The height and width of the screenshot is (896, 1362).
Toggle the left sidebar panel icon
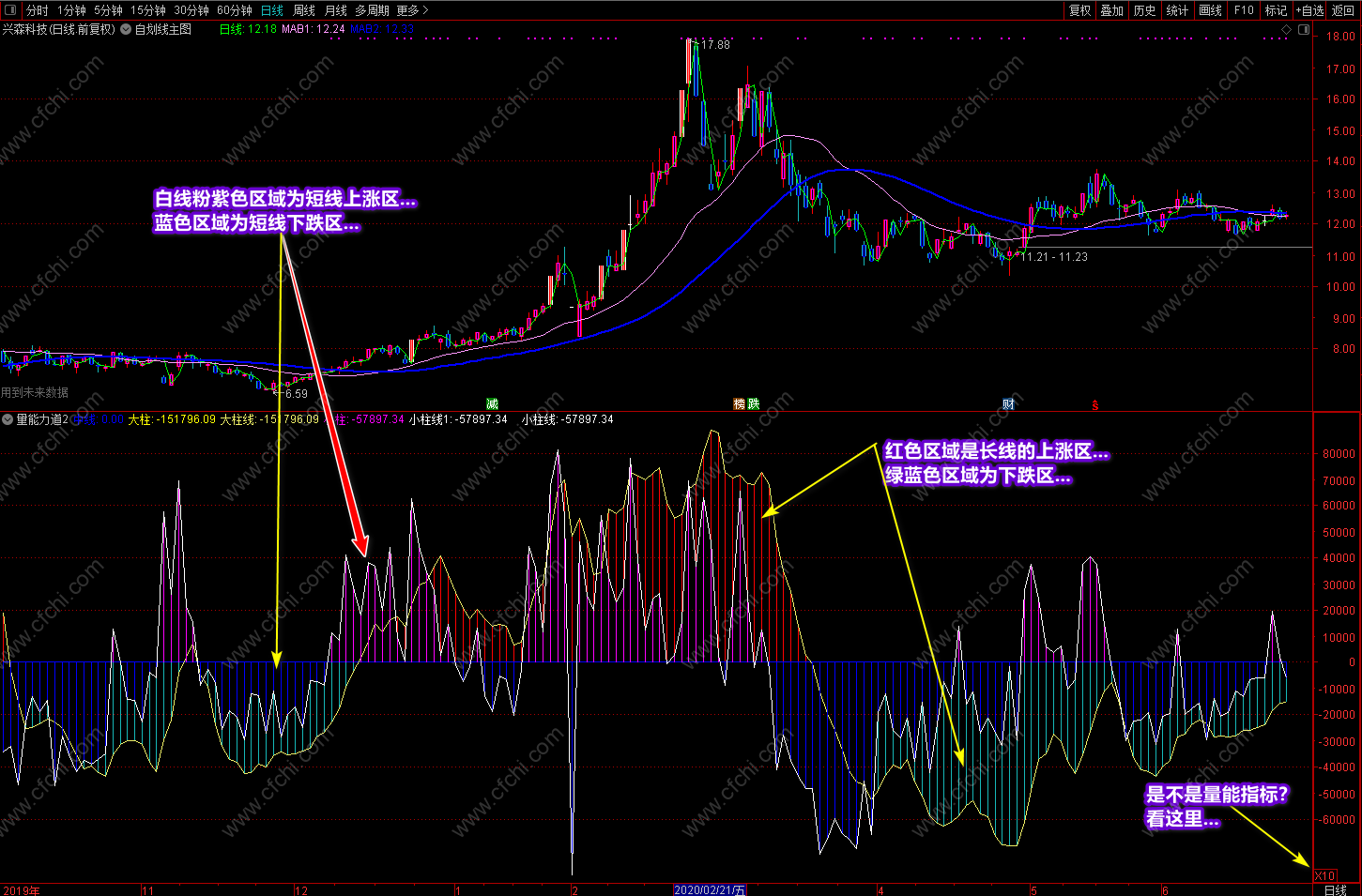tap(11, 10)
